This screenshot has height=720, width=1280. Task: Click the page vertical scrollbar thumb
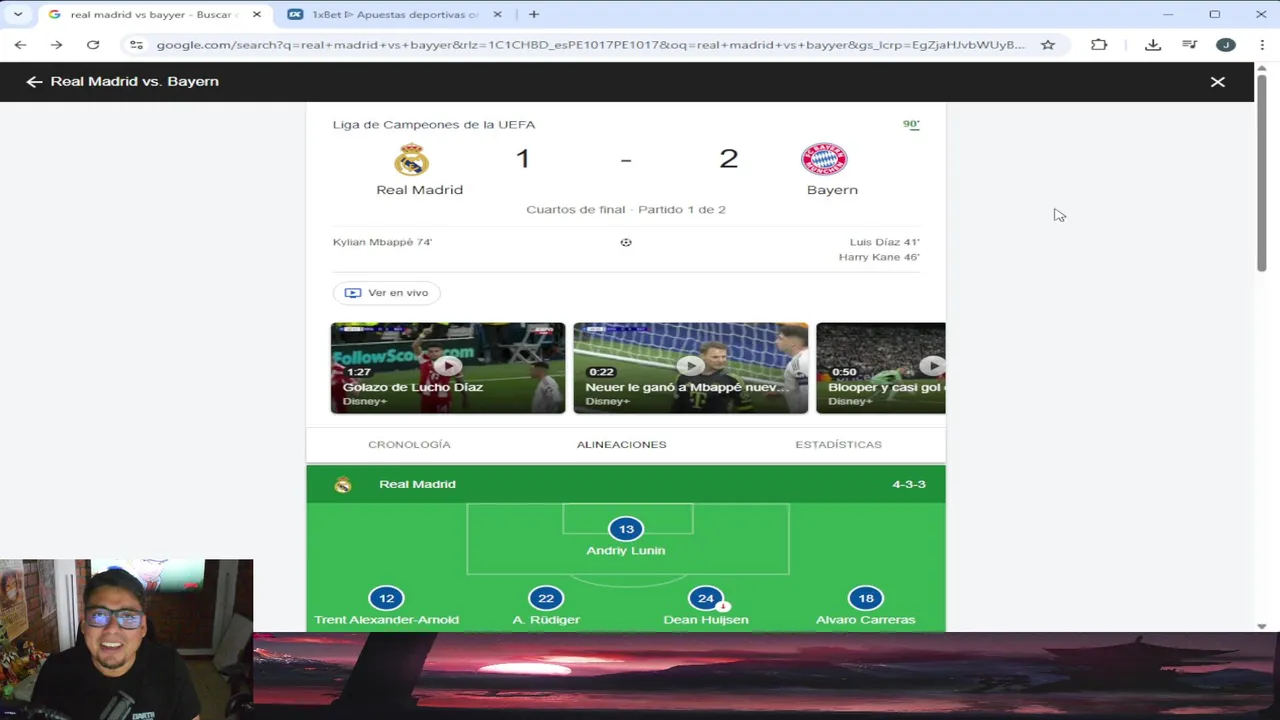pyautogui.click(x=1262, y=172)
